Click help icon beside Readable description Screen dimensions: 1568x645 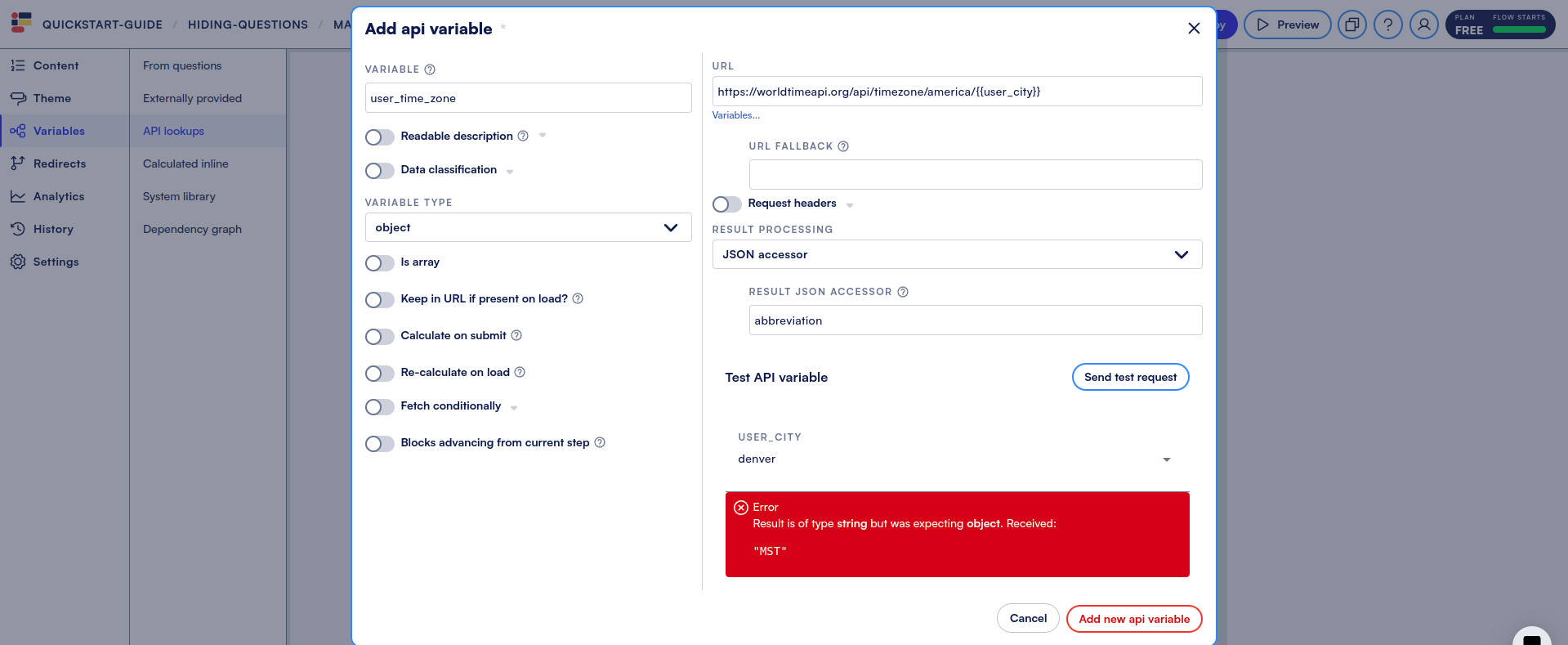[523, 136]
